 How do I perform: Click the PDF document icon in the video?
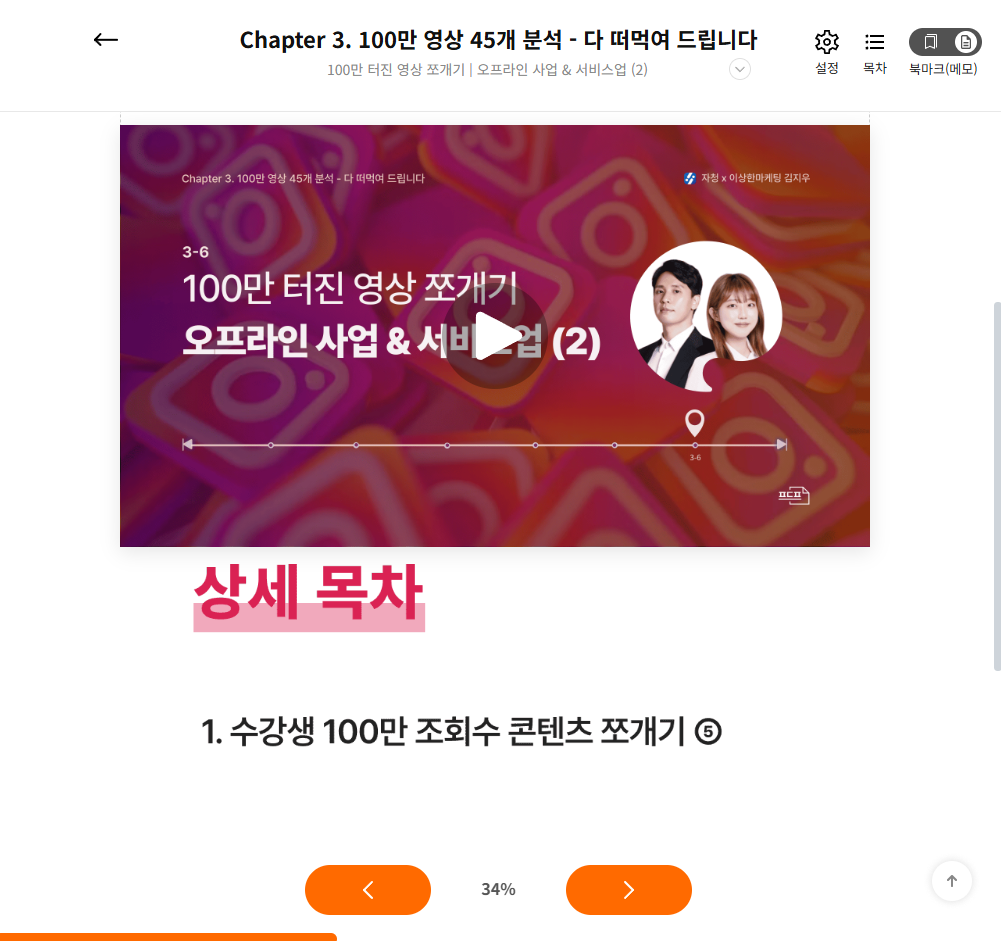coord(794,495)
